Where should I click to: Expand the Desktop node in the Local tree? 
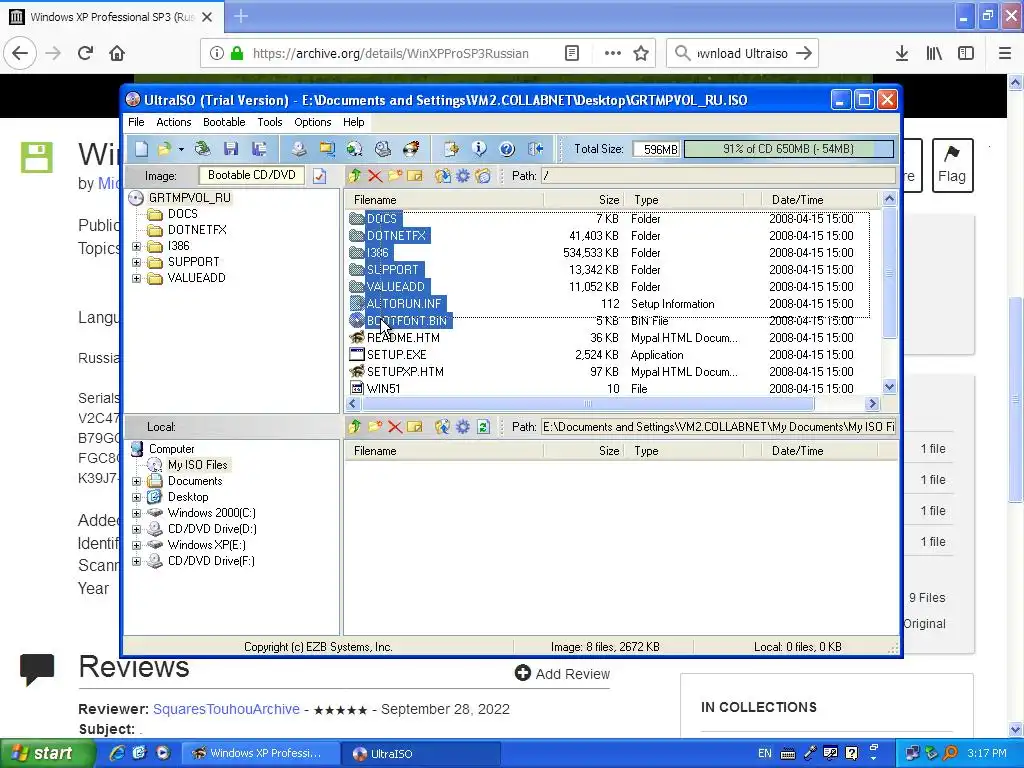coord(136,497)
